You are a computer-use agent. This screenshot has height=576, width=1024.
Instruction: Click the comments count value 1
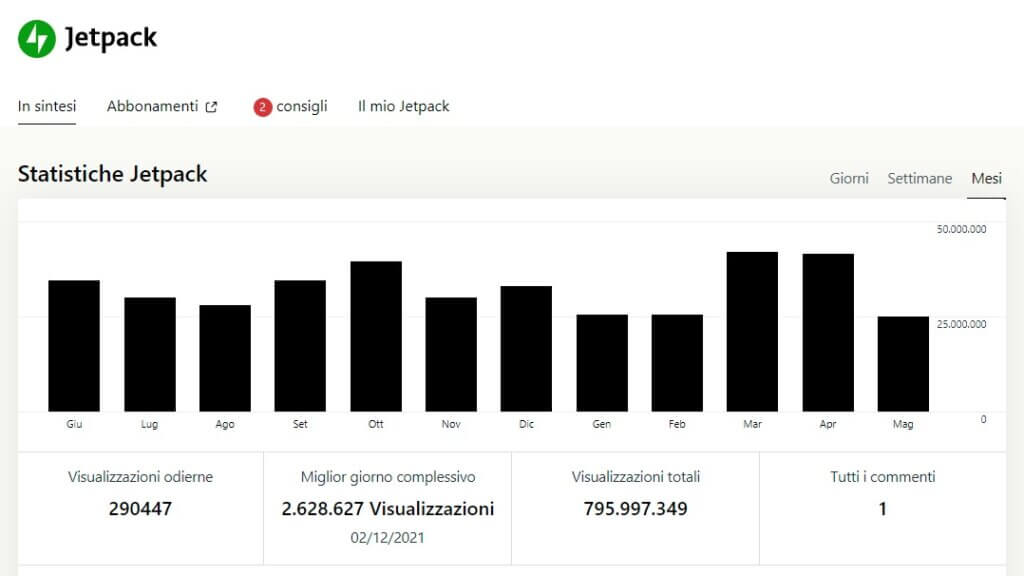(883, 509)
